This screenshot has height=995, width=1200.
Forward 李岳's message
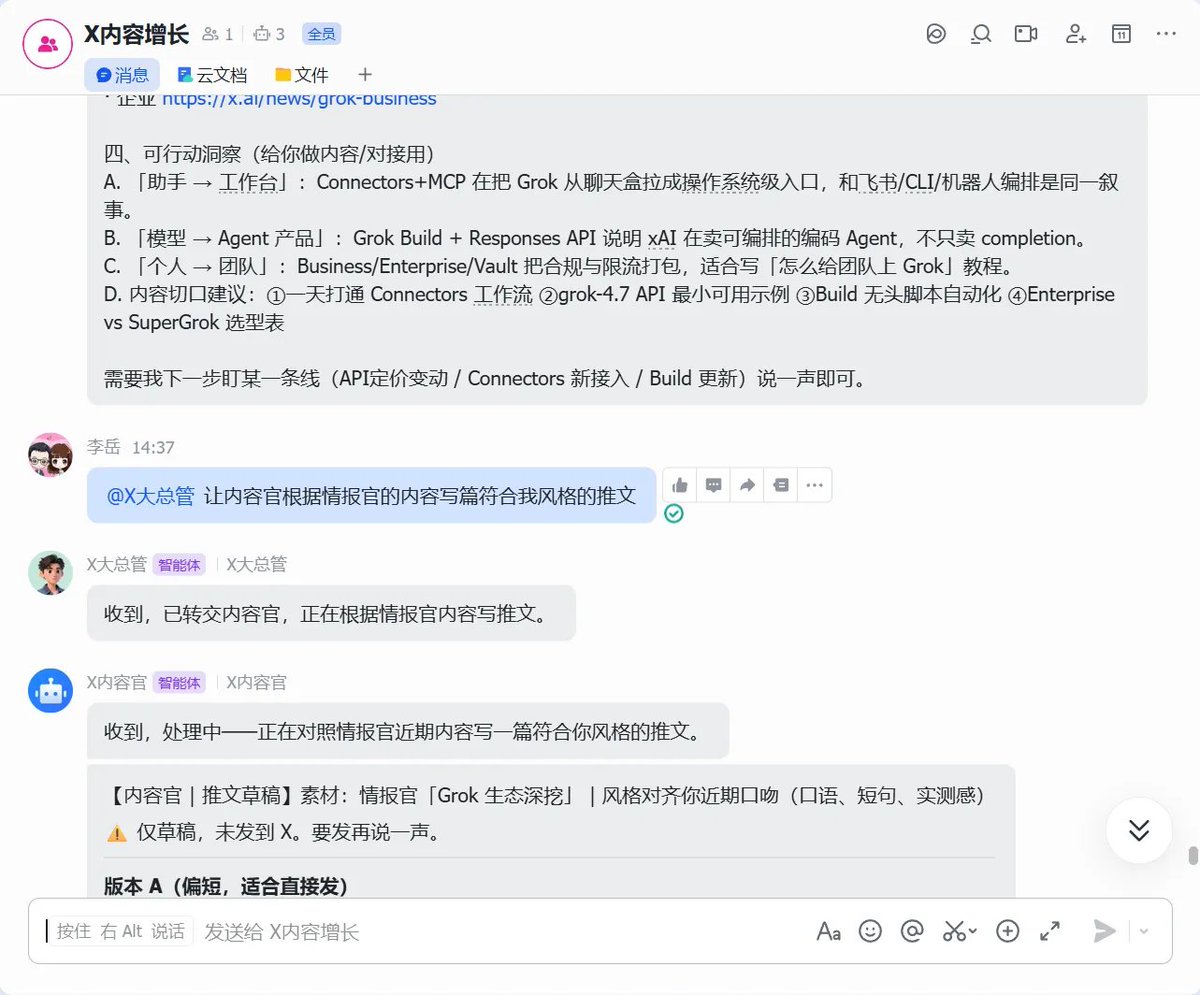click(747, 485)
